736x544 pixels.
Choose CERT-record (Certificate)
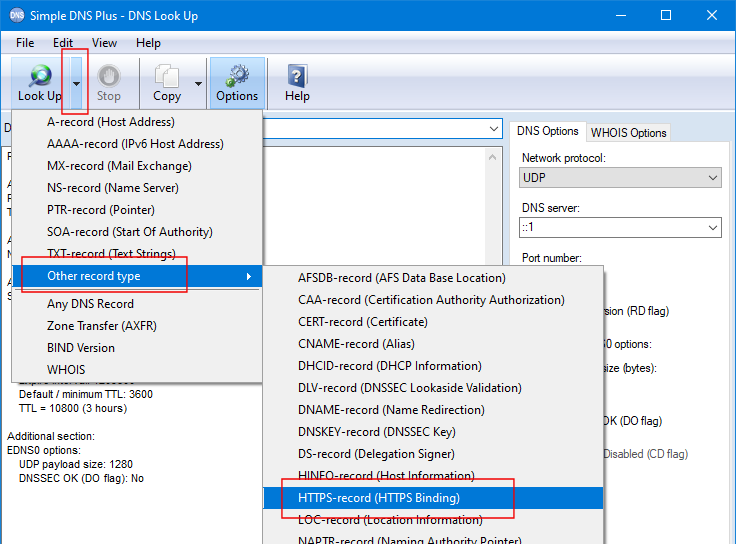tap(433, 322)
